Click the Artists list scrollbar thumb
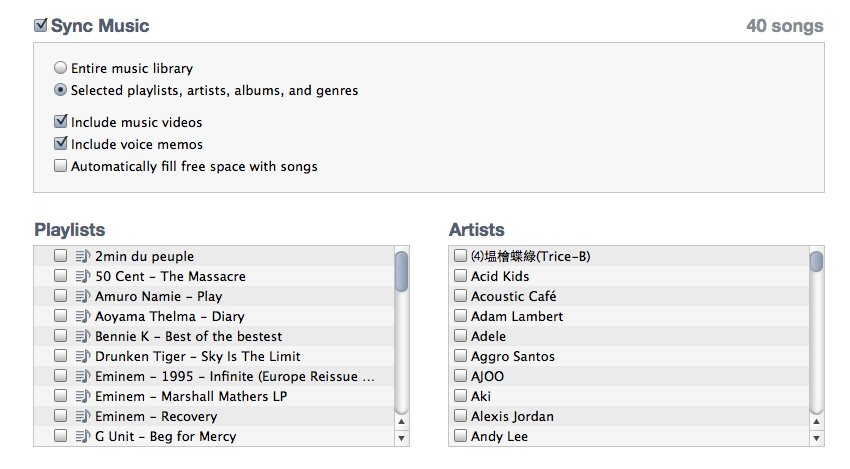Image resolution: width=850 pixels, height=469 pixels. tap(816, 261)
